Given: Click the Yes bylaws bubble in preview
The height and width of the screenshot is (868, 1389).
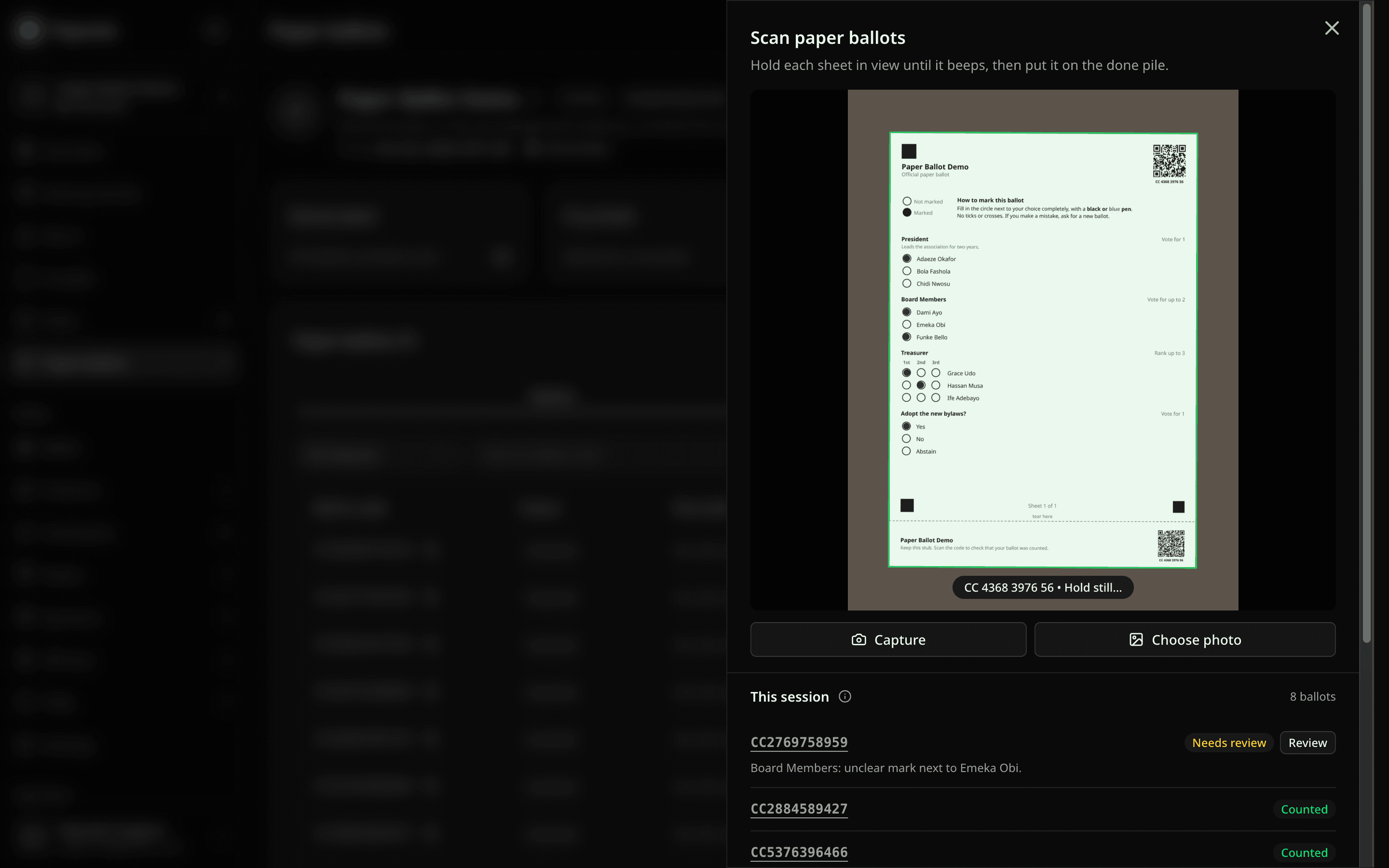Looking at the screenshot, I should 906,426.
